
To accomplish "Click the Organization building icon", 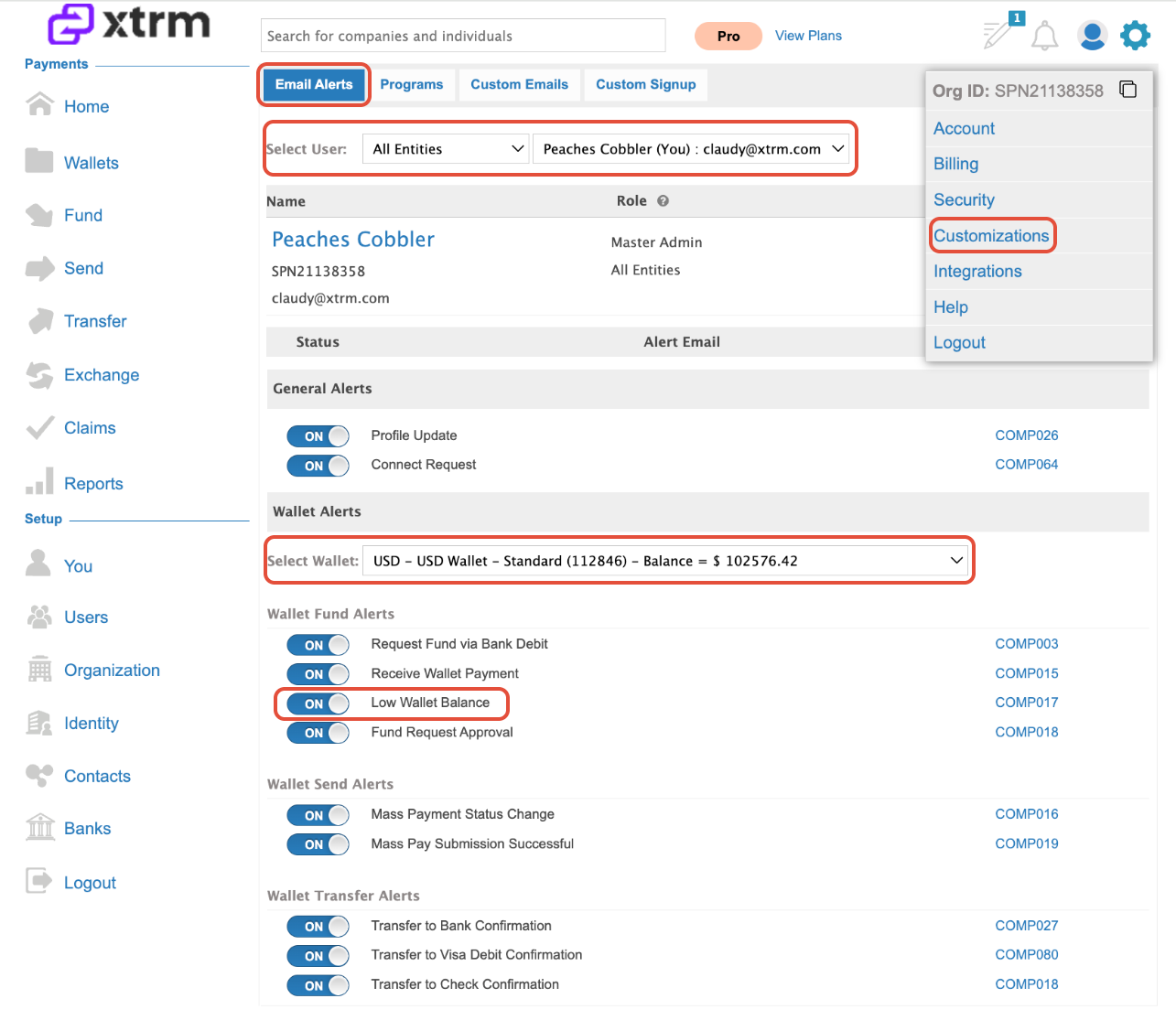I will click(39, 669).
